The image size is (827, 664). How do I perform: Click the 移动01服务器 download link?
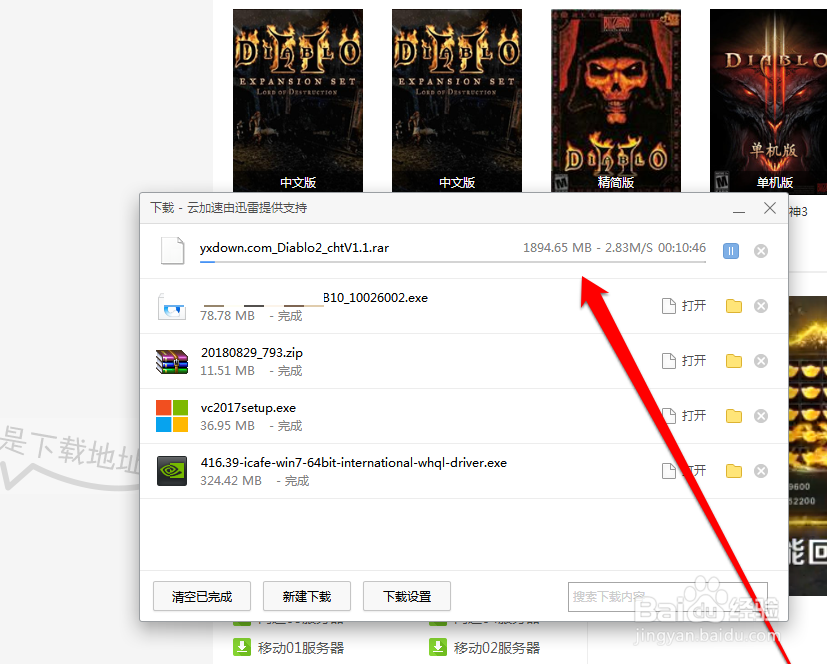[301, 648]
